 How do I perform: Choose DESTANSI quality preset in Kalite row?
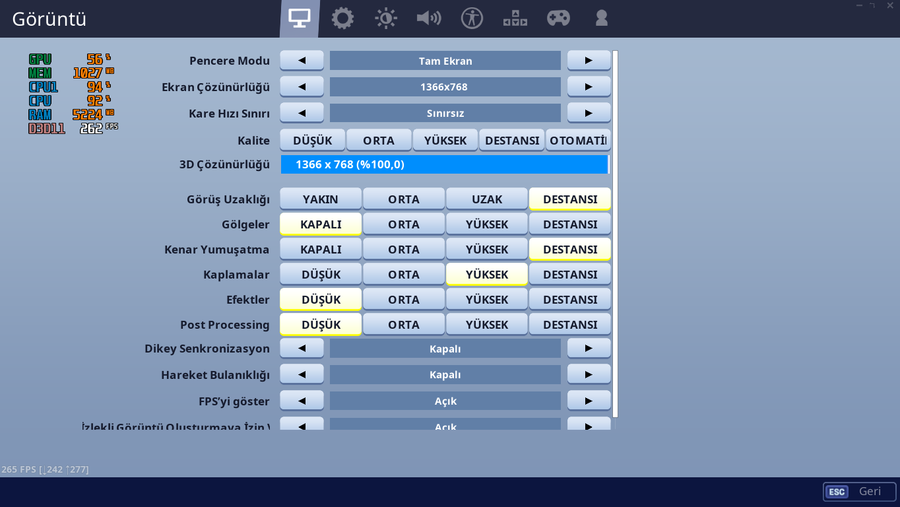pyautogui.click(x=512, y=140)
